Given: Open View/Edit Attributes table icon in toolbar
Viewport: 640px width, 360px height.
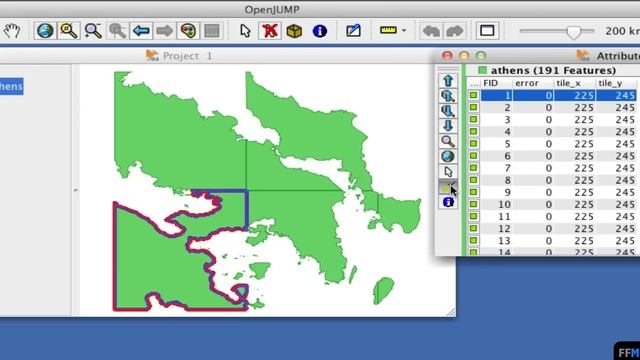Looking at the screenshot, I should pyautogui.click(x=212, y=31).
